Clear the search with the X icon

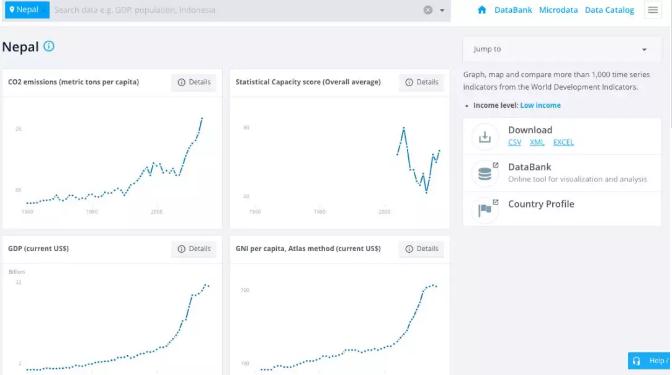tap(428, 10)
